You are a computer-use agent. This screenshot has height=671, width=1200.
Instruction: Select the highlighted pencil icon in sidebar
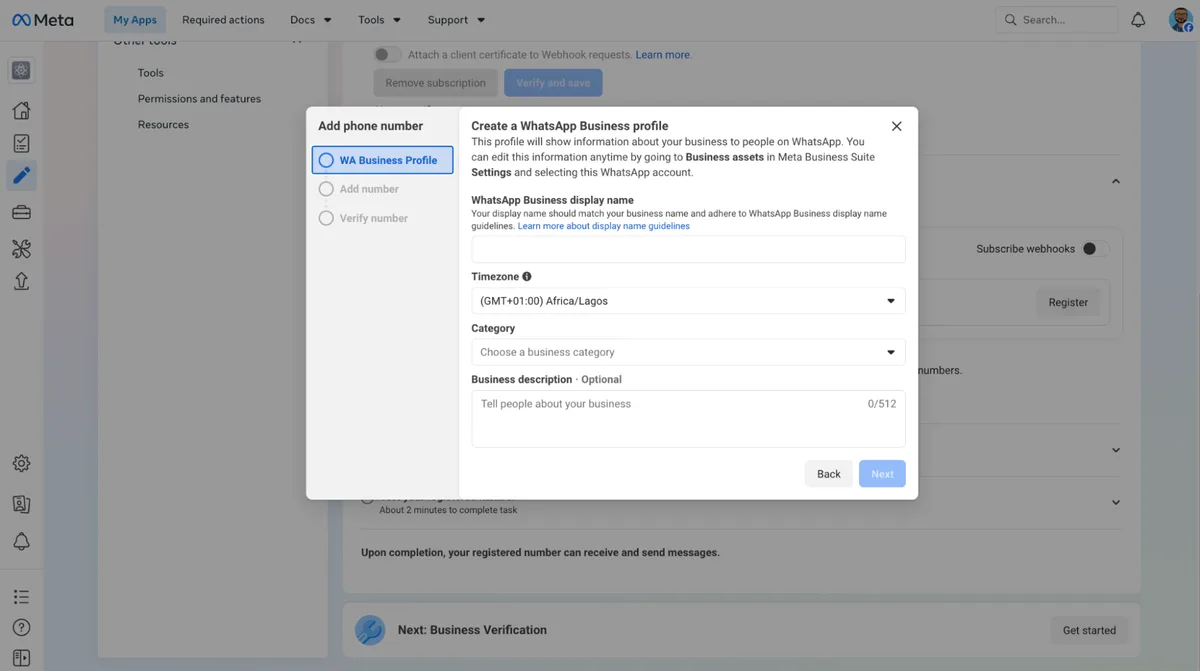[x=21, y=176]
